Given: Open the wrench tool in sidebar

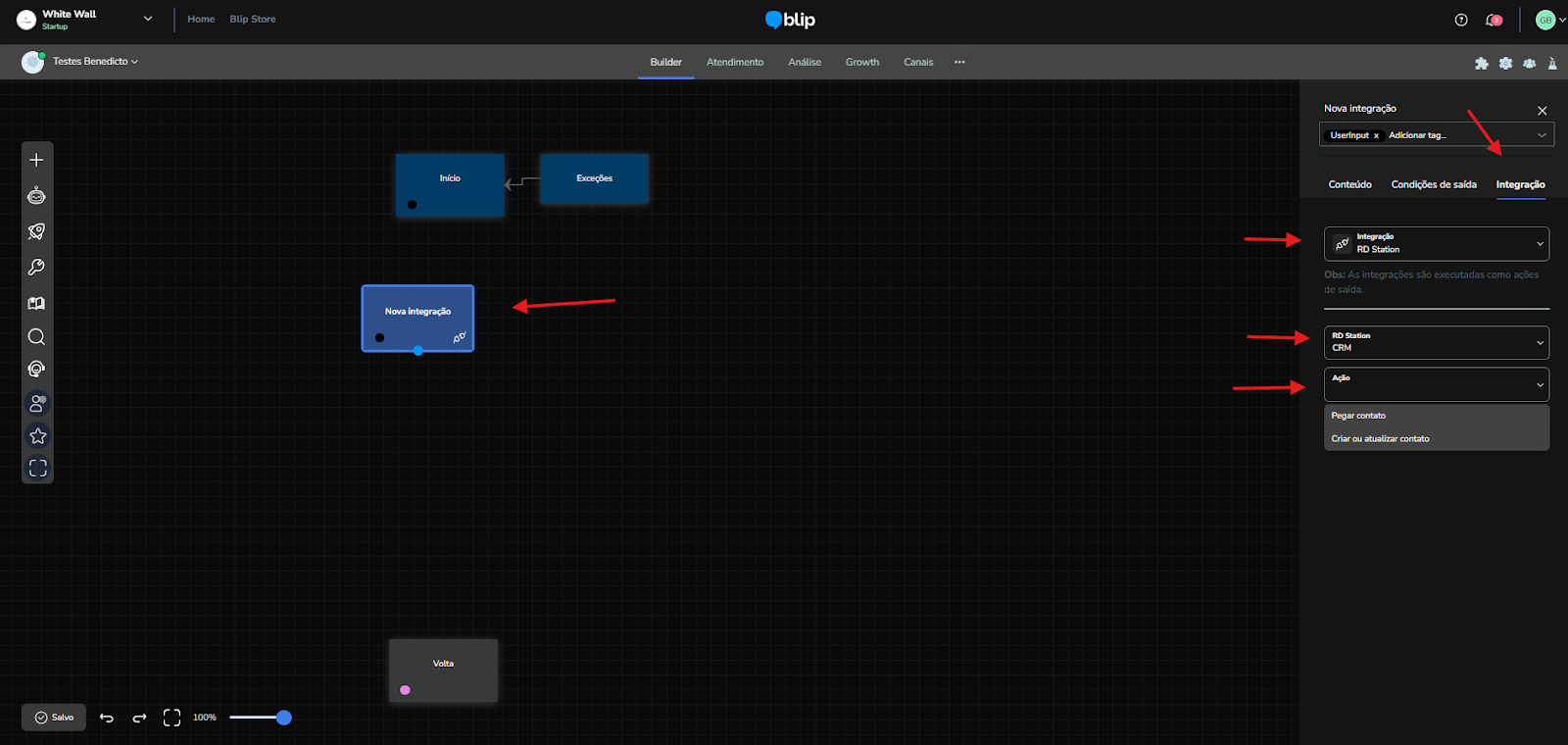Looking at the screenshot, I should pos(36,268).
